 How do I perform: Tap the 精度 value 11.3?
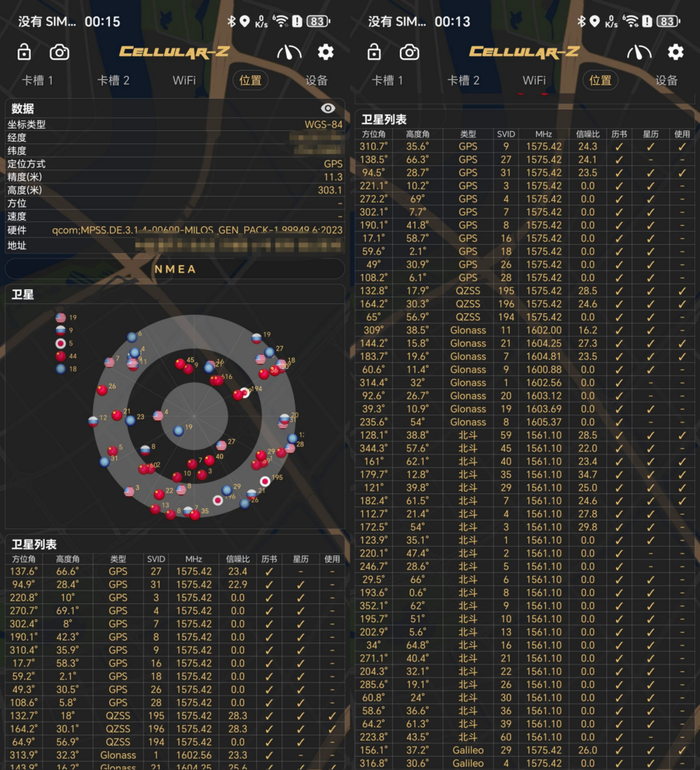tap(333, 177)
